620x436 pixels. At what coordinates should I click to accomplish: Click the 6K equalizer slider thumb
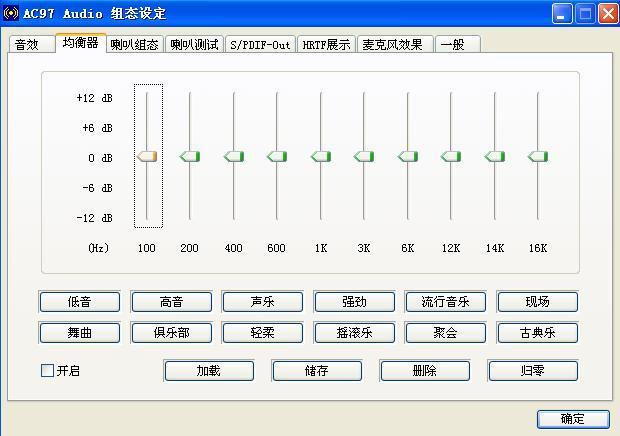tap(408, 157)
